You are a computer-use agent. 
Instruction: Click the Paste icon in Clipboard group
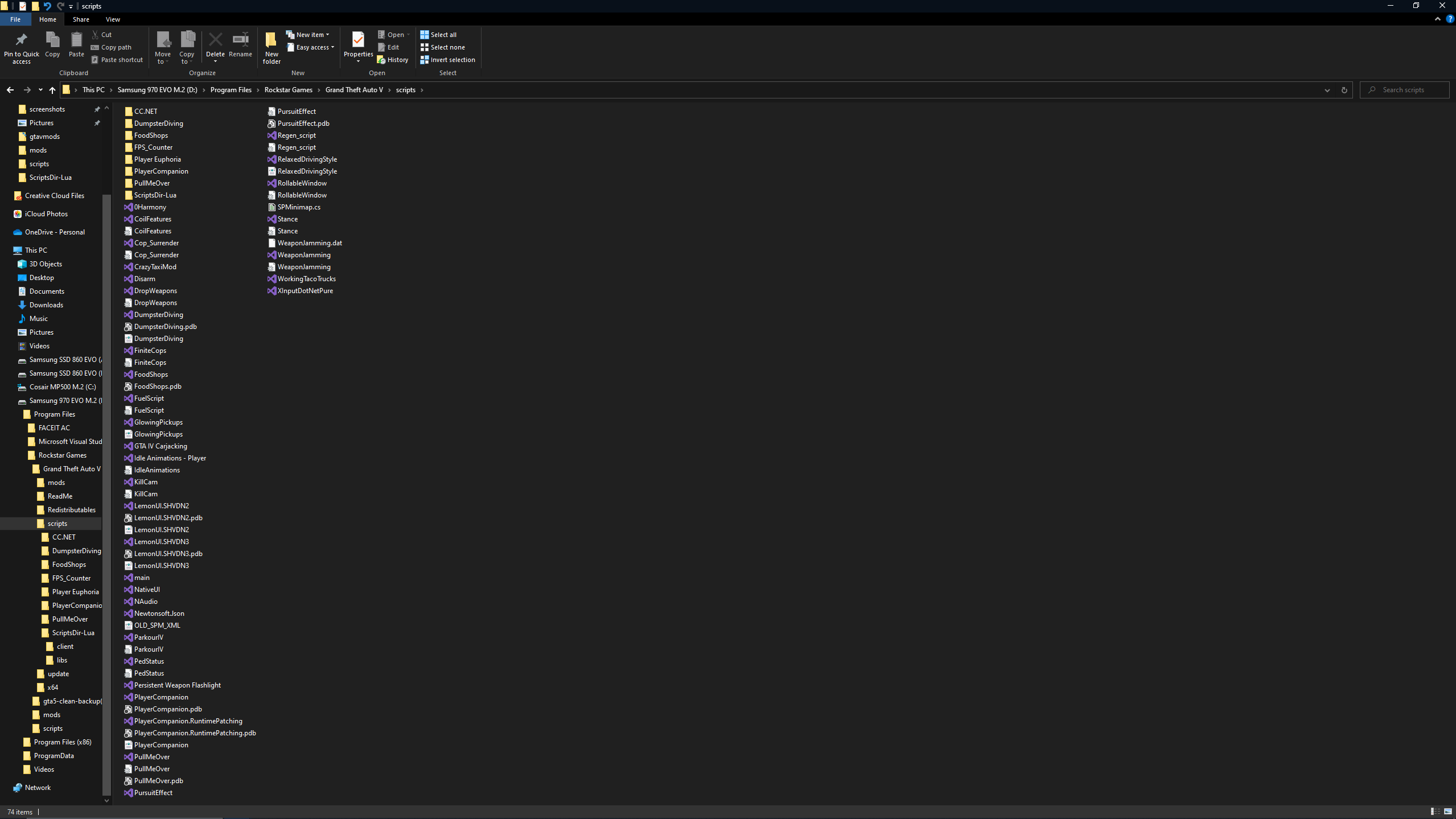[x=76, y=40]
